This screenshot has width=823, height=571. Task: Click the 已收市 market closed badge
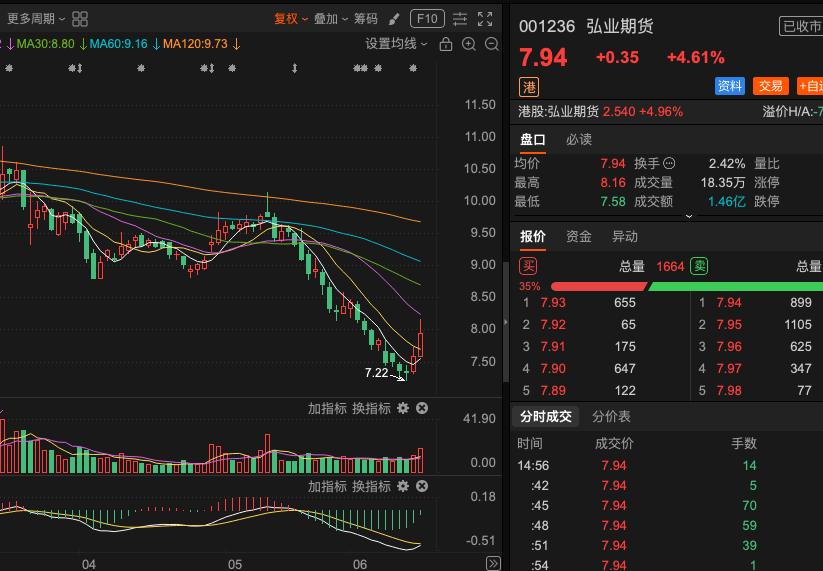click(801, 26)
